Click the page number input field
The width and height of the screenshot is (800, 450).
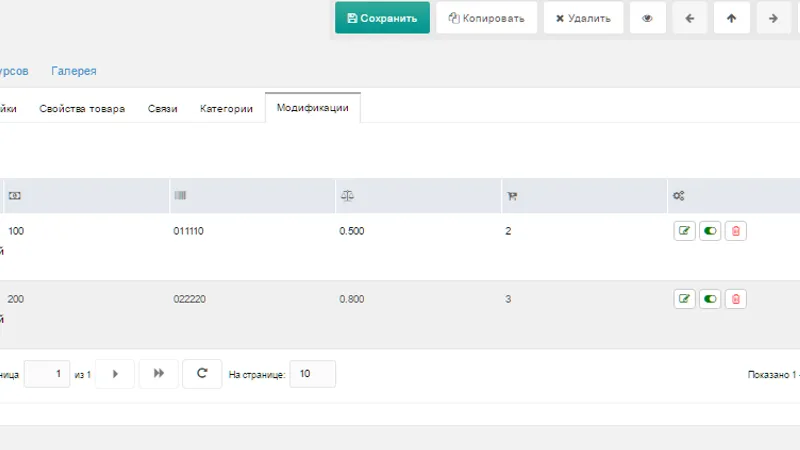coord(47,374)
